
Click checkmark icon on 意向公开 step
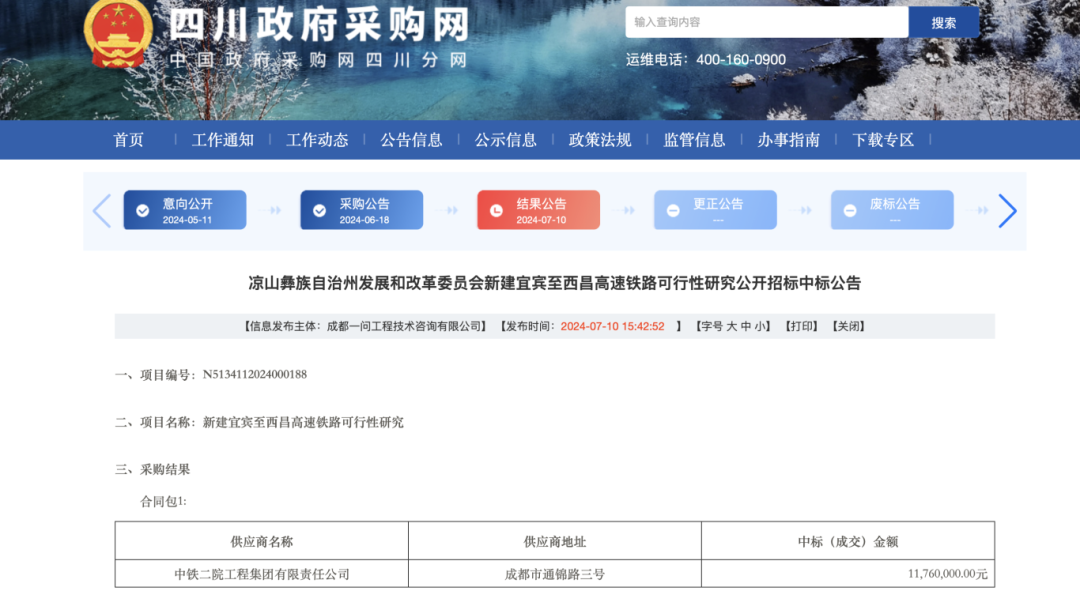coord(143,211)
